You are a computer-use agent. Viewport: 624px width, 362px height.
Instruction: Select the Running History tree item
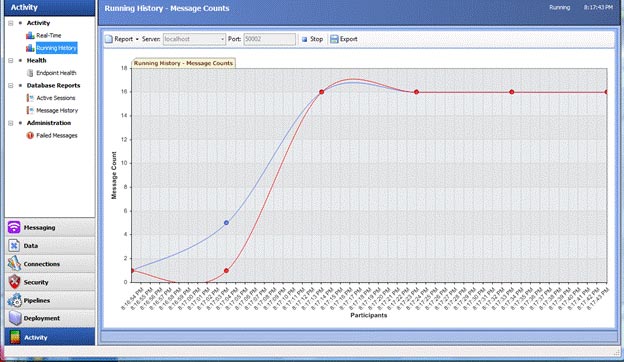tap(57, 48)
